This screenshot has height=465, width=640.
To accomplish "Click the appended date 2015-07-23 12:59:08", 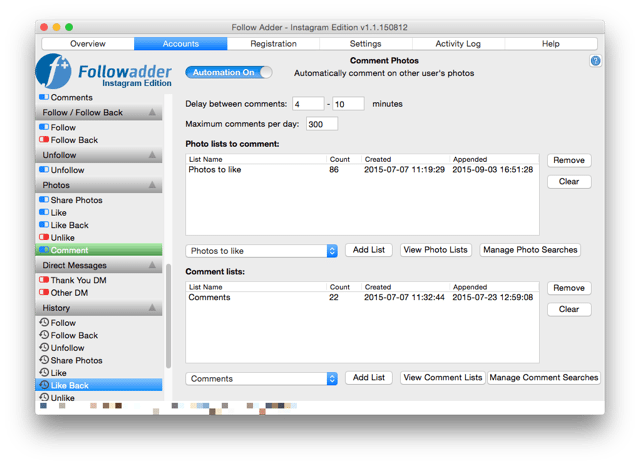I will (493, 297).
